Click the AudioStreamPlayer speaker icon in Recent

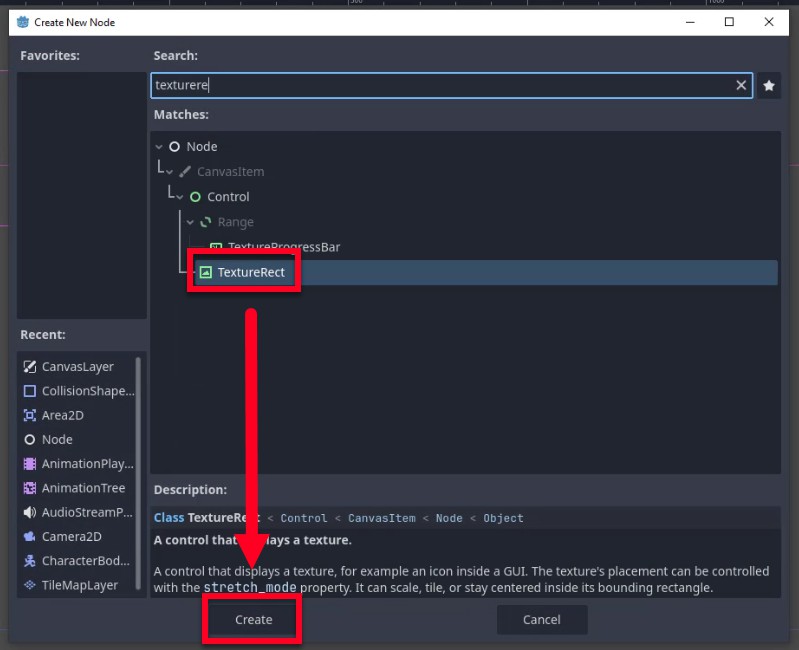click(x=30, y=512)
